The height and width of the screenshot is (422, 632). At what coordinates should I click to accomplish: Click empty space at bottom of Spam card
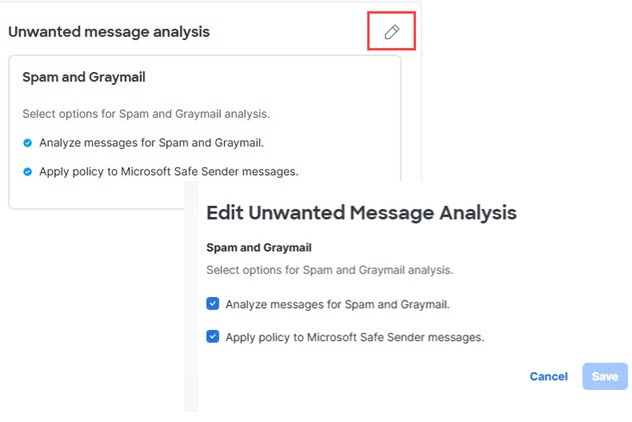point(100,195)
